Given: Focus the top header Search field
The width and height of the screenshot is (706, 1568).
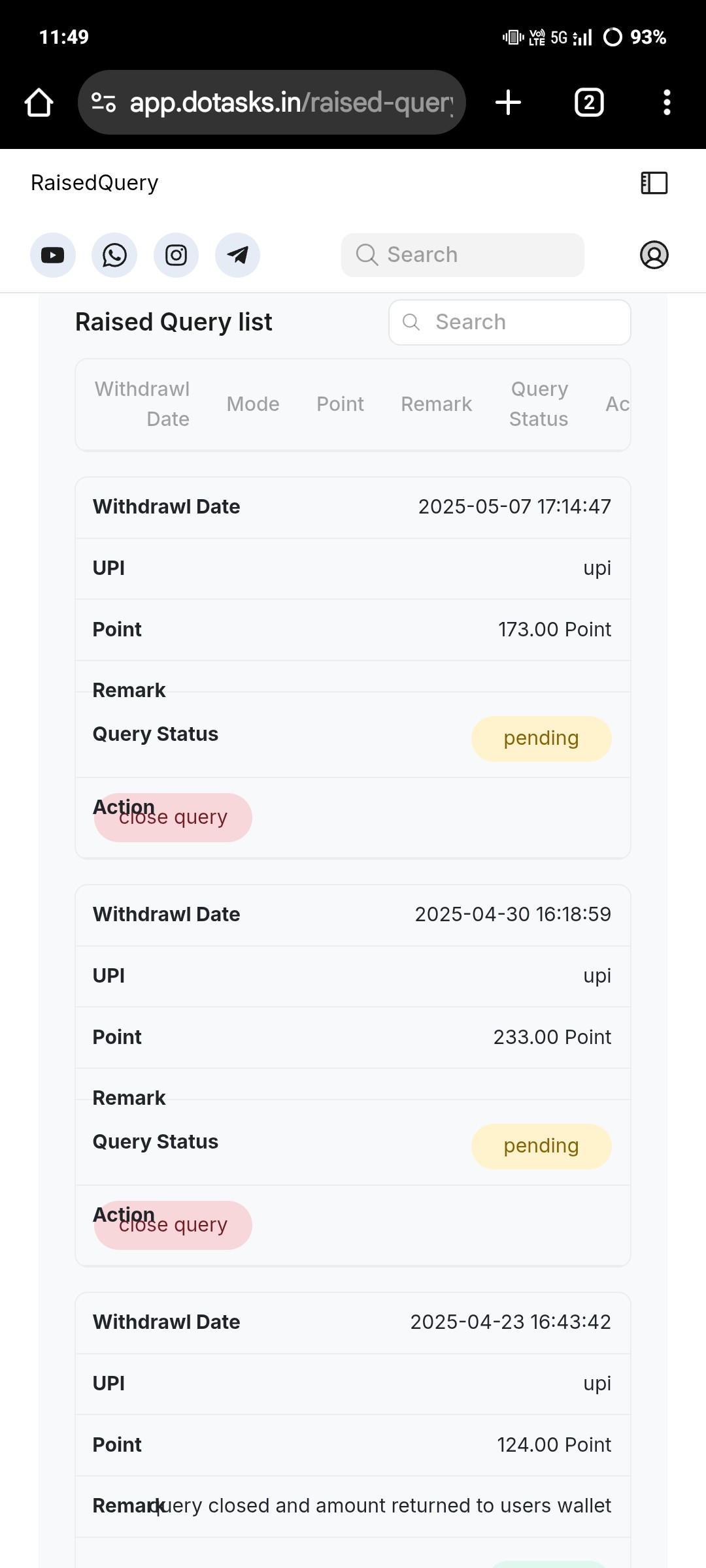Looking at the screenshot, I should click(463, 255).
